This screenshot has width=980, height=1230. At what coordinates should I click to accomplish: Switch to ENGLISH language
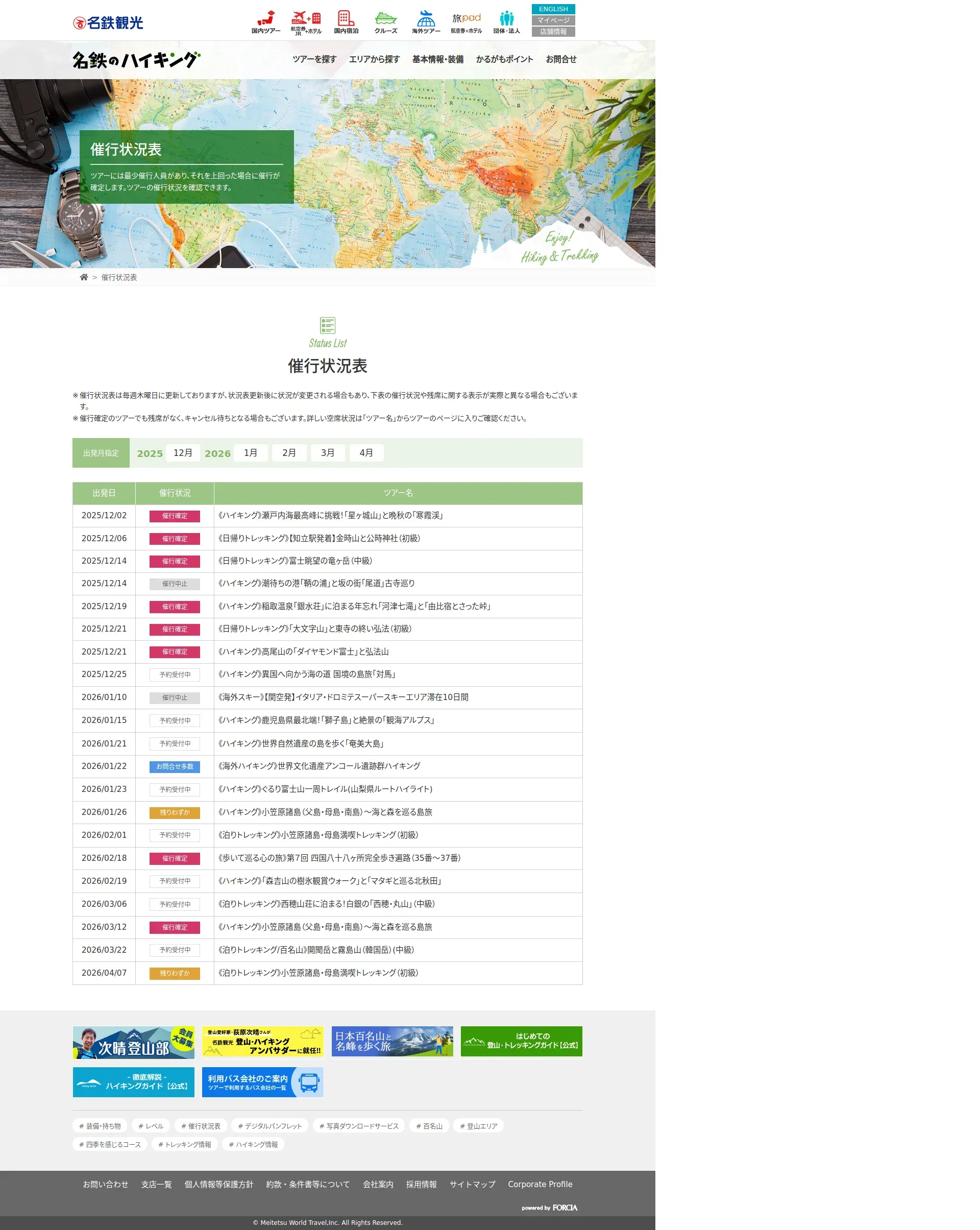(x=553, y=9)
